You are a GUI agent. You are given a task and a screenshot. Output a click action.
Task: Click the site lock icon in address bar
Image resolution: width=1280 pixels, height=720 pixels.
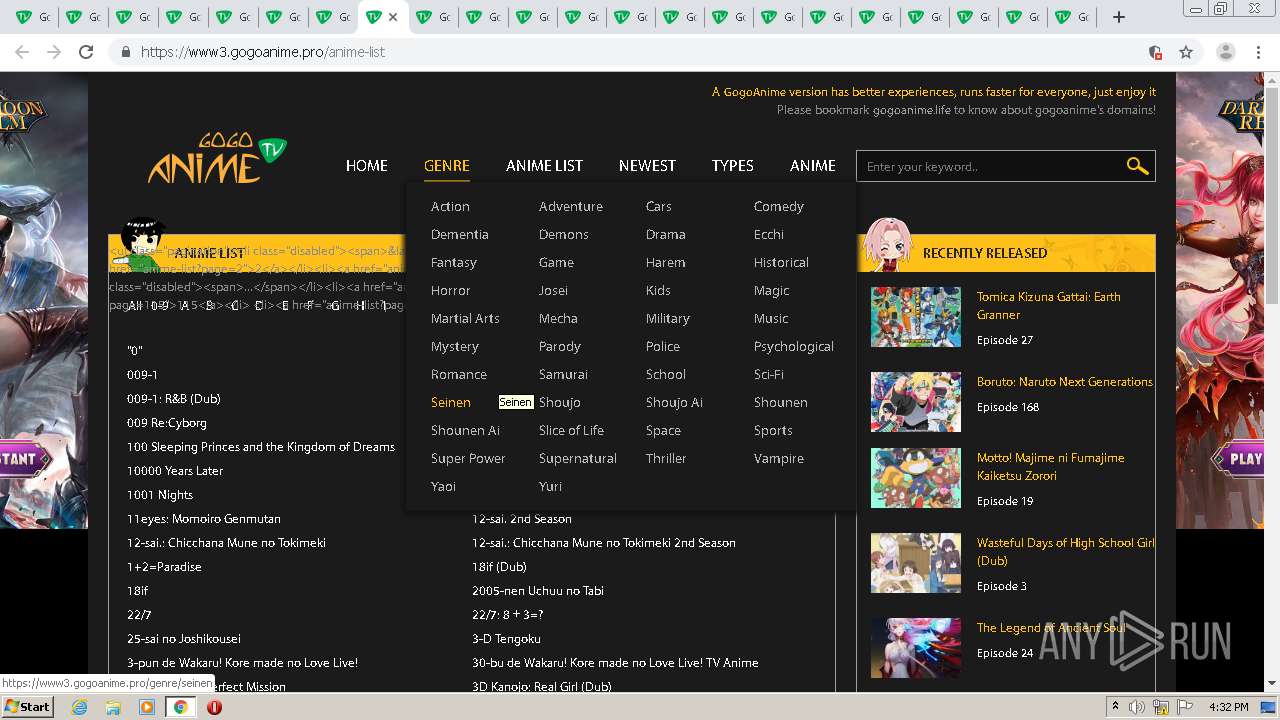[125, 52]
